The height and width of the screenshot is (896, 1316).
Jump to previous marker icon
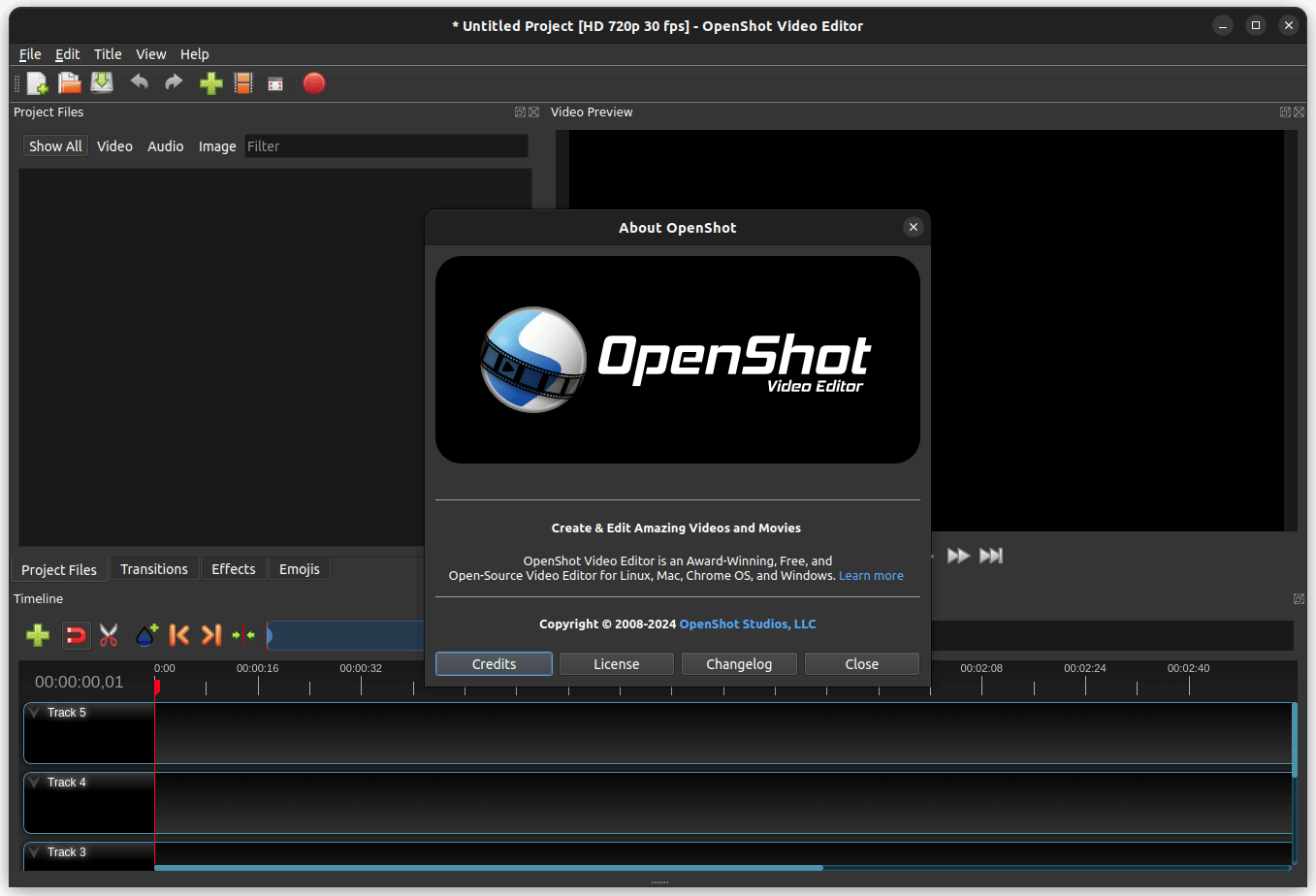click(178, 635)
